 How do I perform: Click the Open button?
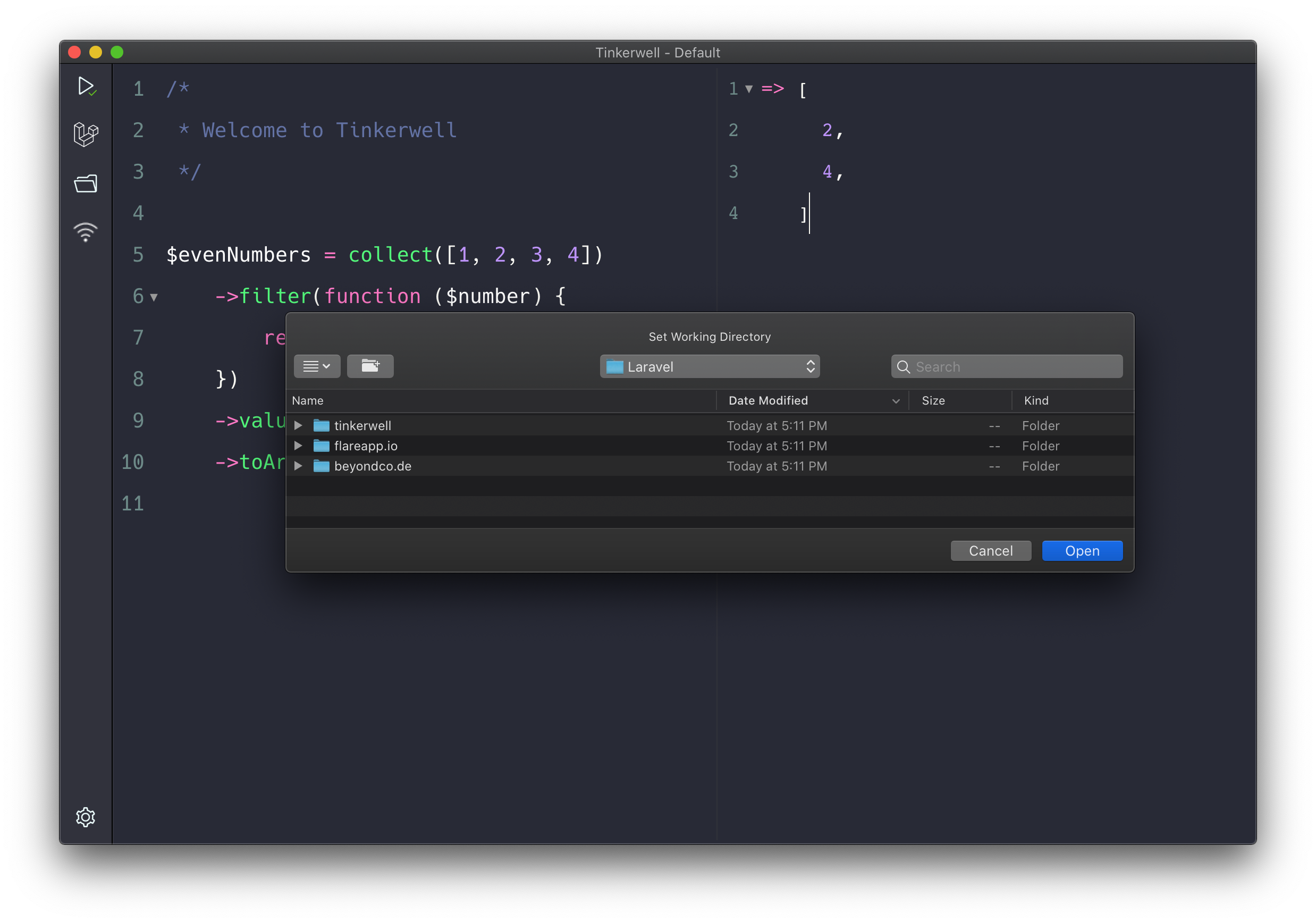[1082, 550]
